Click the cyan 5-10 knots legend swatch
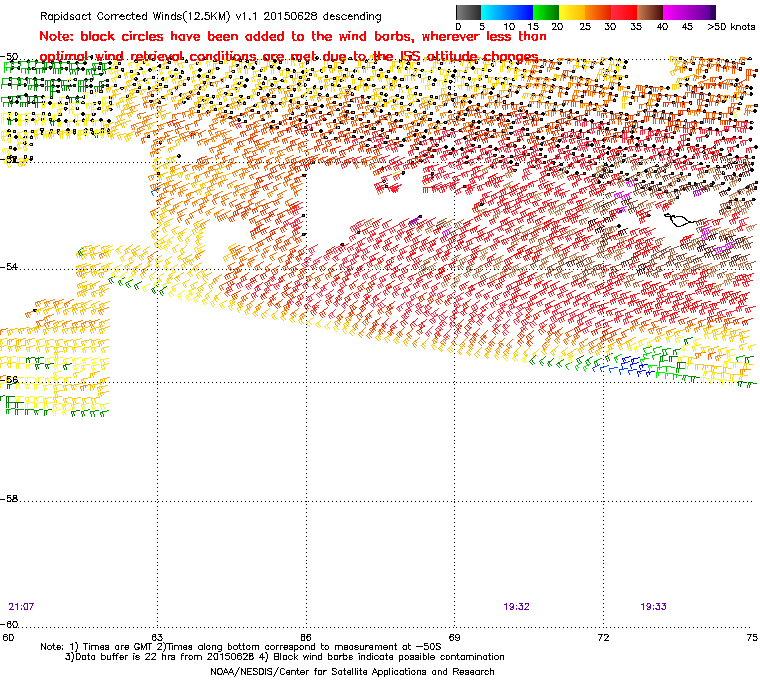 coord(494,12)
